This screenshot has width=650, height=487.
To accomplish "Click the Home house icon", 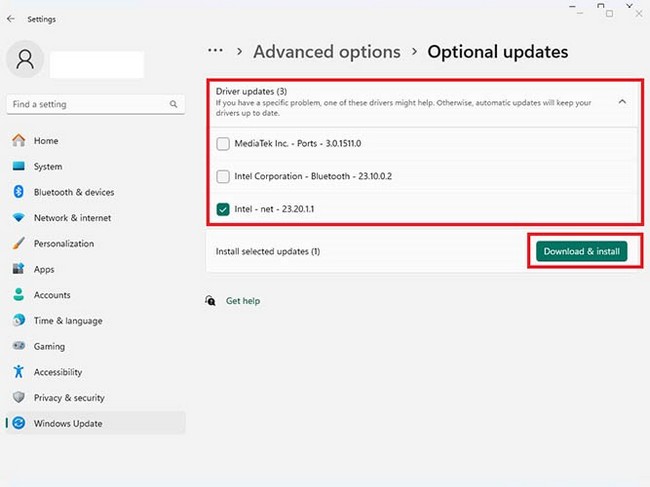I will point(19,140).
